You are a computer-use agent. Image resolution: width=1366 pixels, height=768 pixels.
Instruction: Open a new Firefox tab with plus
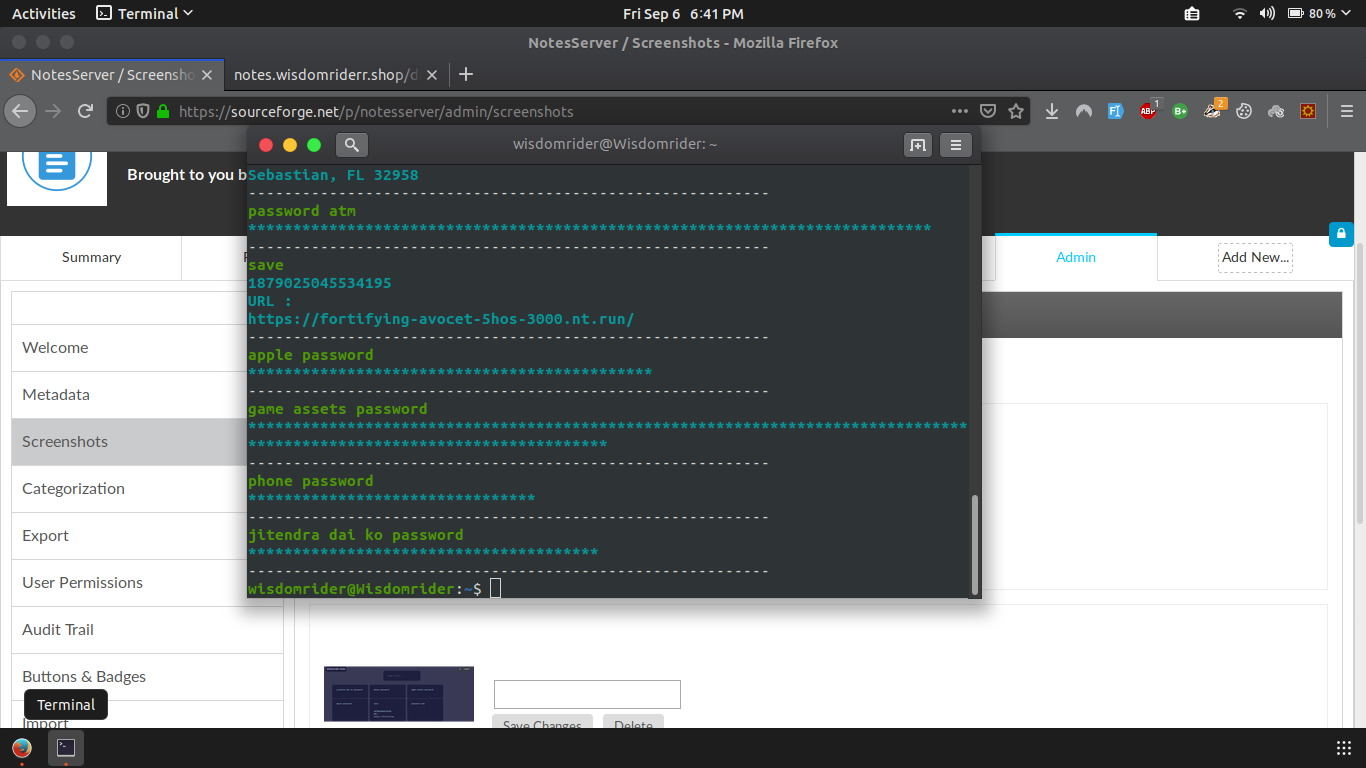point(465,74)
